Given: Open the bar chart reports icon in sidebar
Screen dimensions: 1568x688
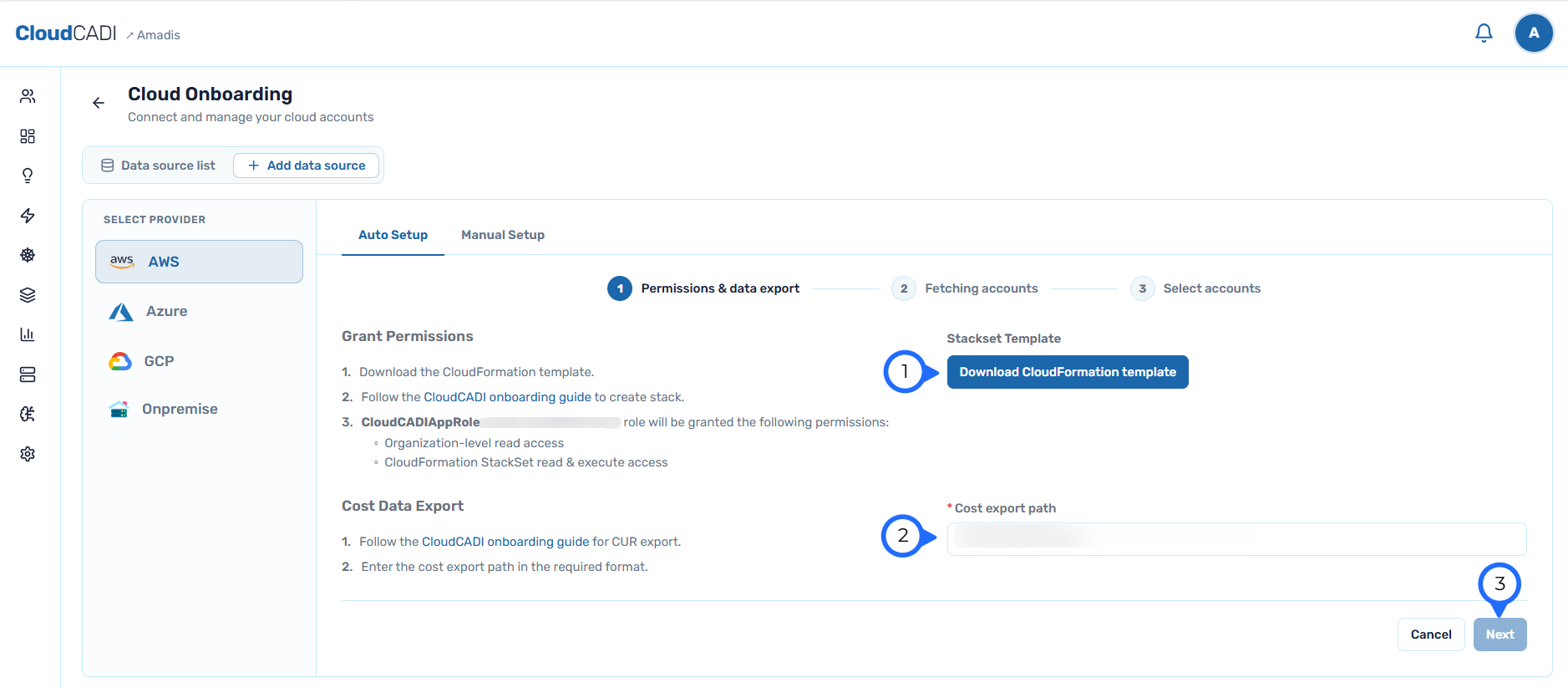Looking at the screenshot, I should coord(28,334).
